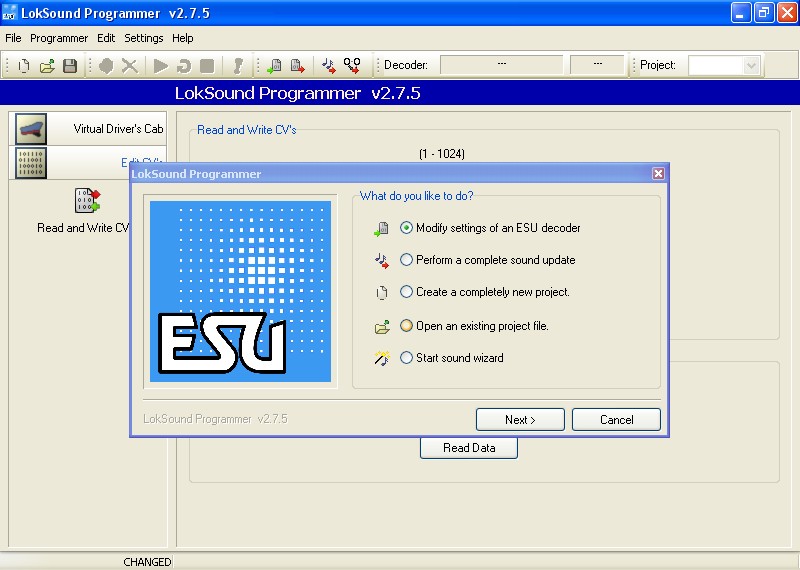Image resolution: width=800 pixels, height=570 pixels.
Task: Click the write sound notes toolbar icon
Action: [x=329, y=66]
